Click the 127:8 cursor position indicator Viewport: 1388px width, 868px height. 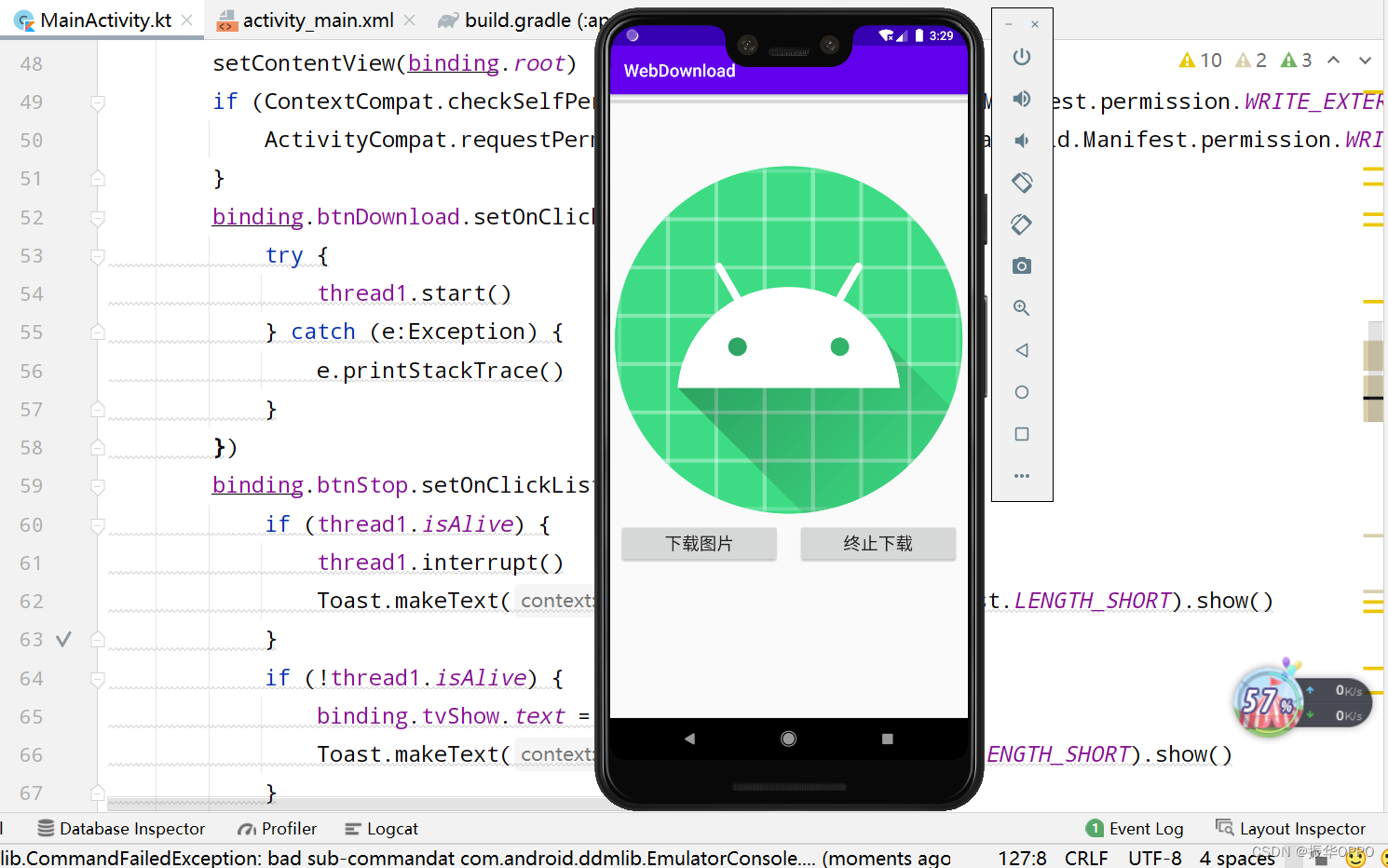coord(1022,858)
